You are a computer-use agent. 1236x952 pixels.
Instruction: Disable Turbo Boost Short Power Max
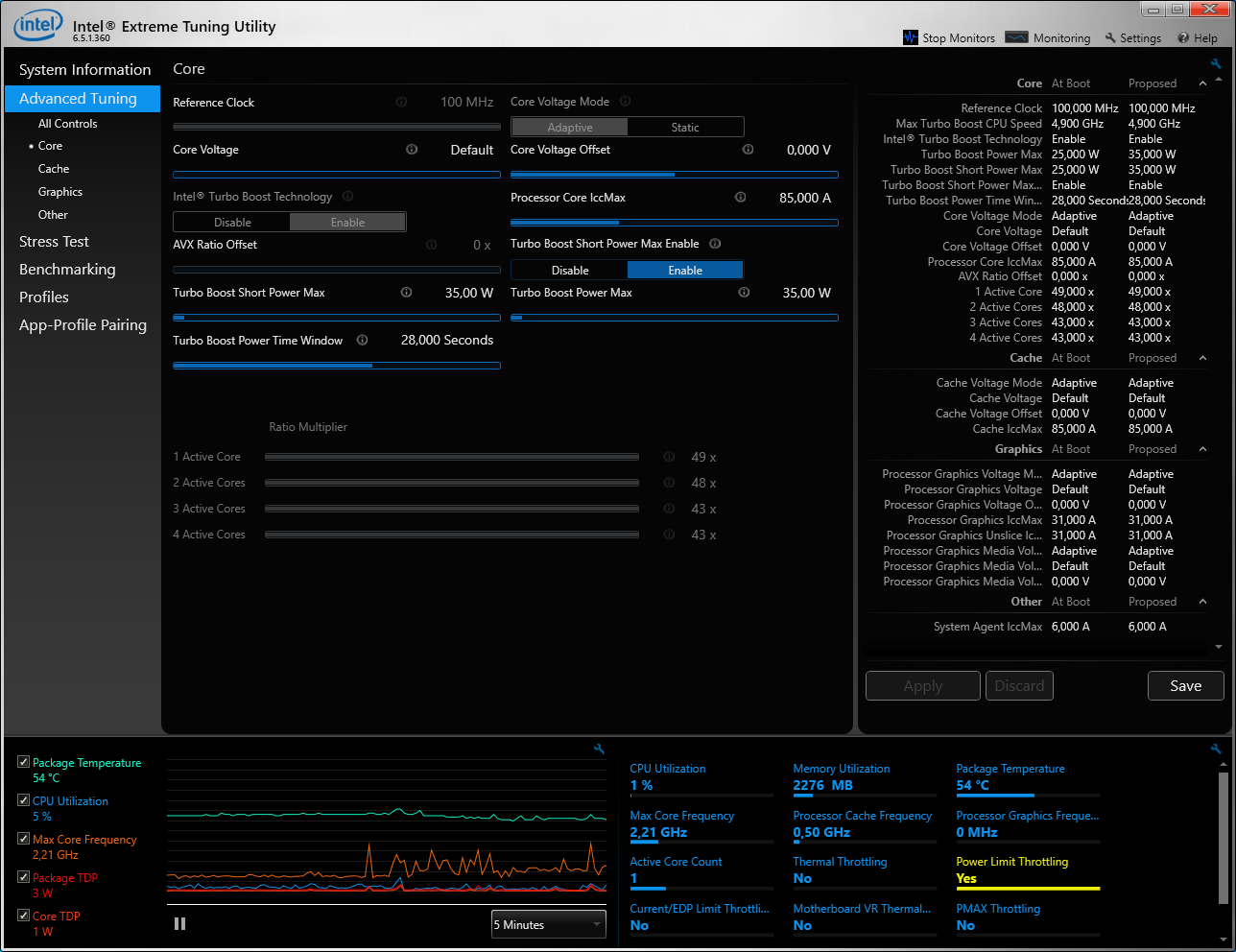(570, 271)
